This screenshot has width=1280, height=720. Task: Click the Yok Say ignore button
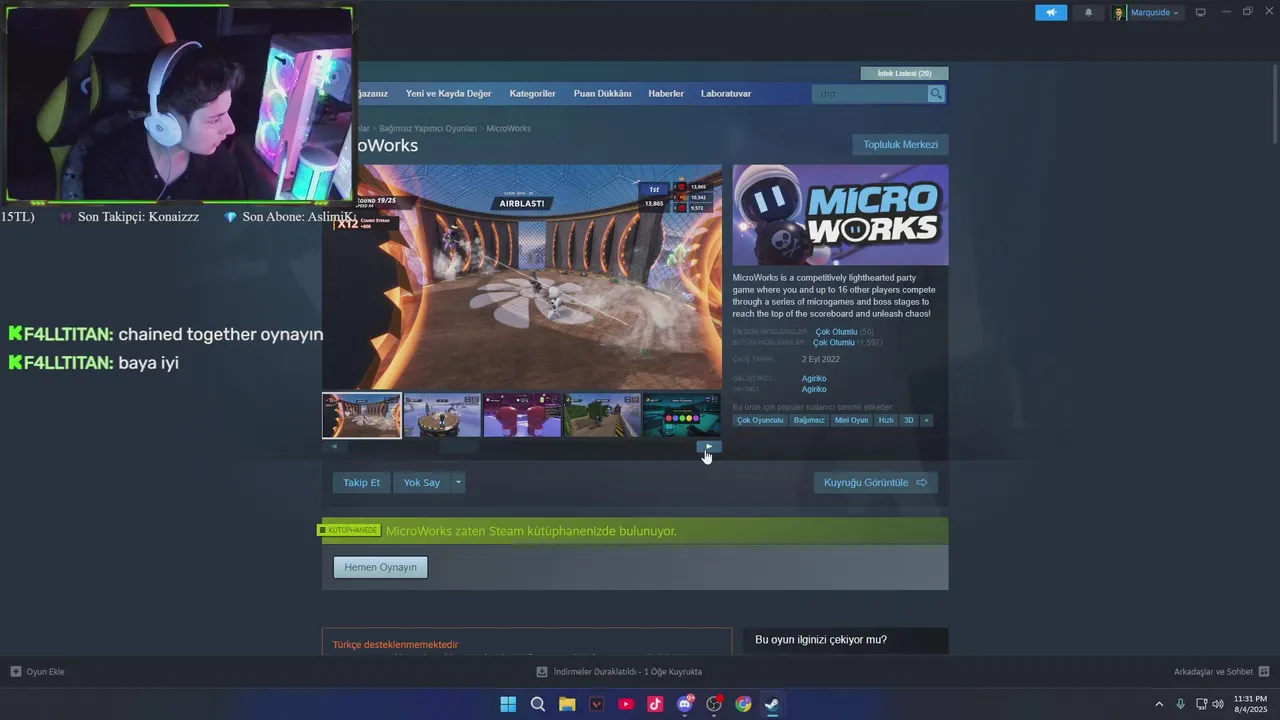tap(421, 483)
